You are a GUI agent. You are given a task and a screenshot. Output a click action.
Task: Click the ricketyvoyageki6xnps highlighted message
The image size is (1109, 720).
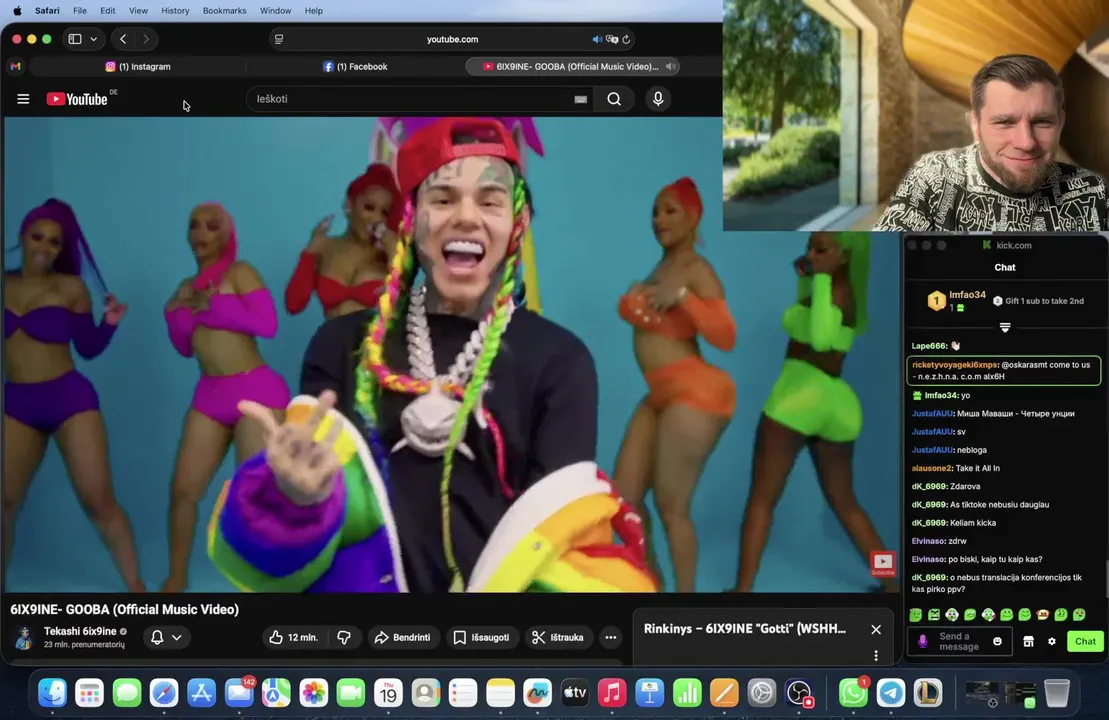[x=1004, y=371]
